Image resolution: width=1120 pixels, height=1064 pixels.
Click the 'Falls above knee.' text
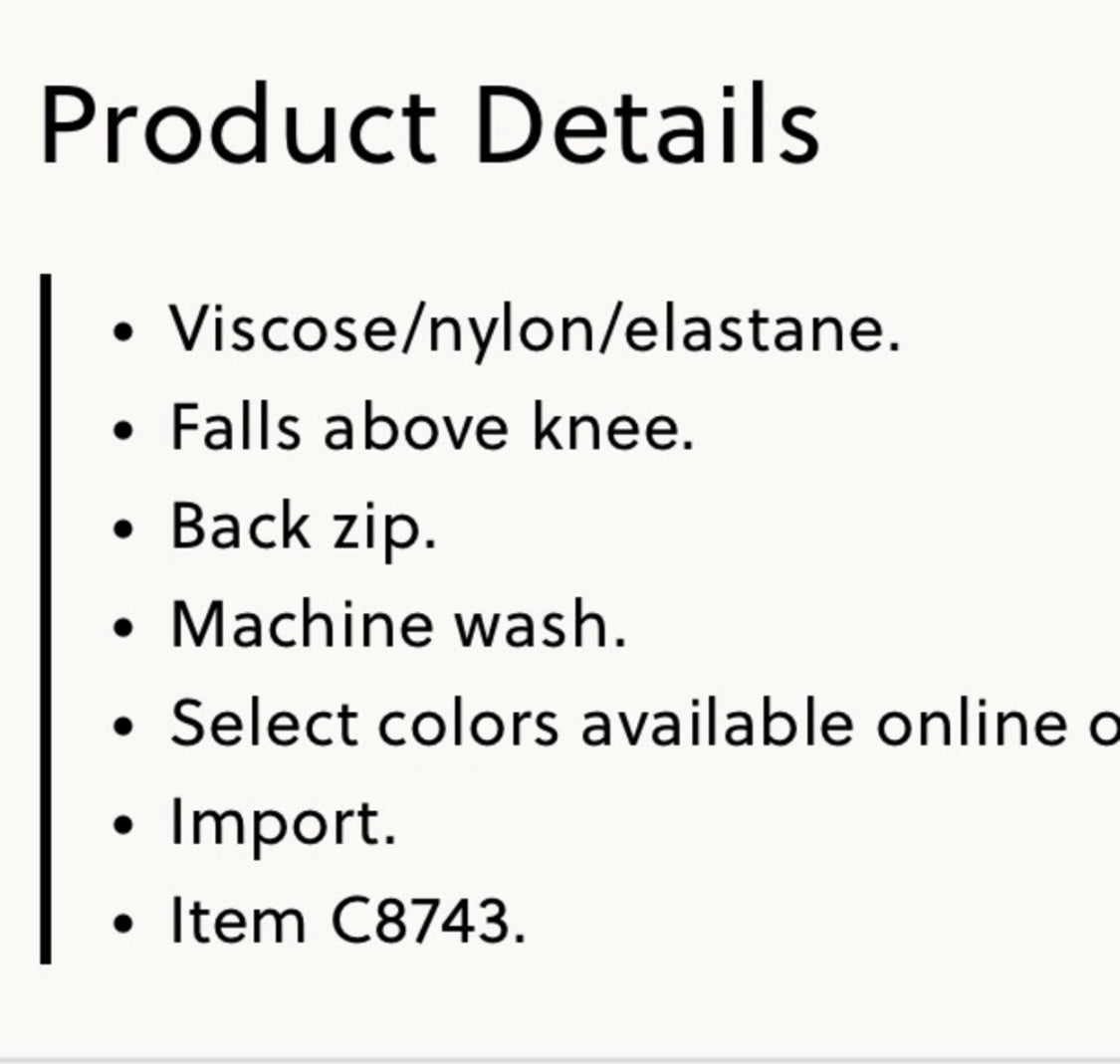click(432, 428)
